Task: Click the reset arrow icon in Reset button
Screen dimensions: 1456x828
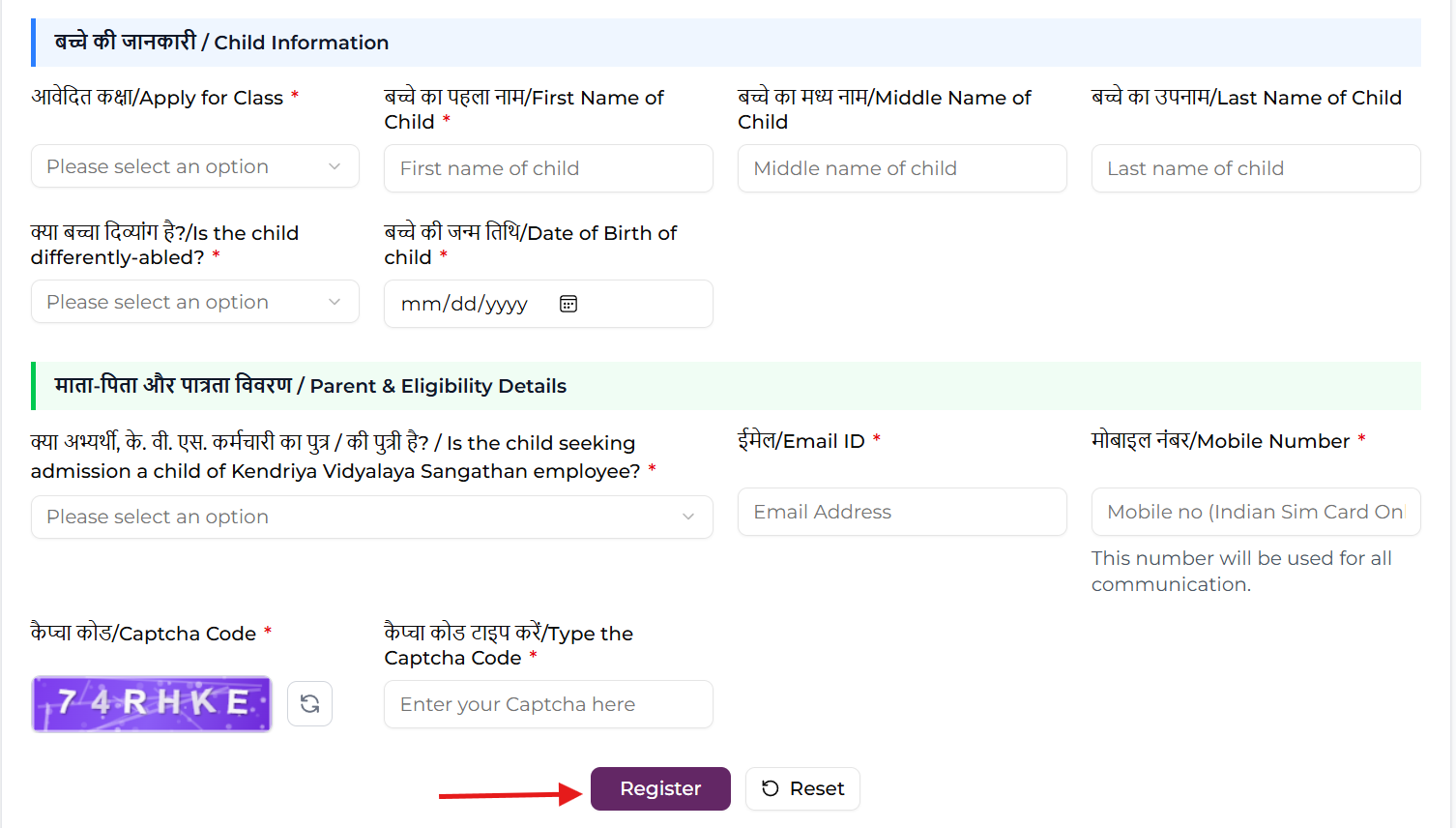Action: [771, 788]
